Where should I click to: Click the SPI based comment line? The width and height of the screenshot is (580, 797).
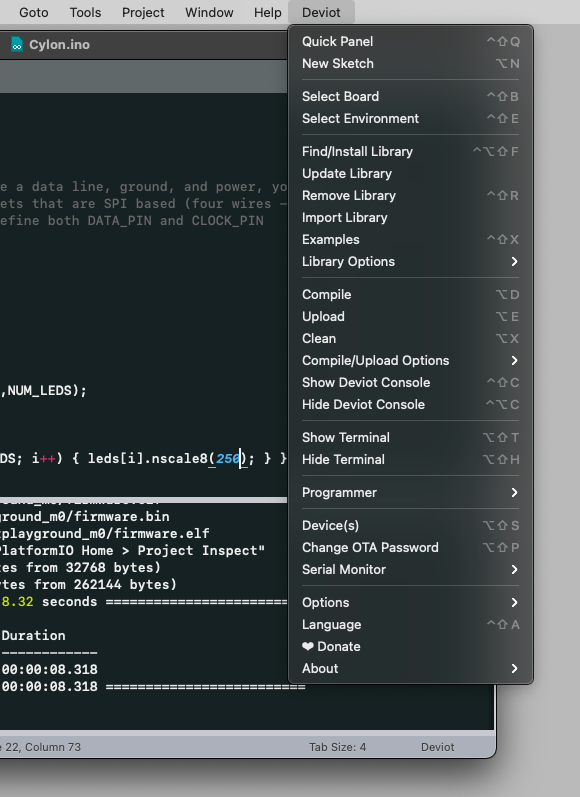point(143,204)
